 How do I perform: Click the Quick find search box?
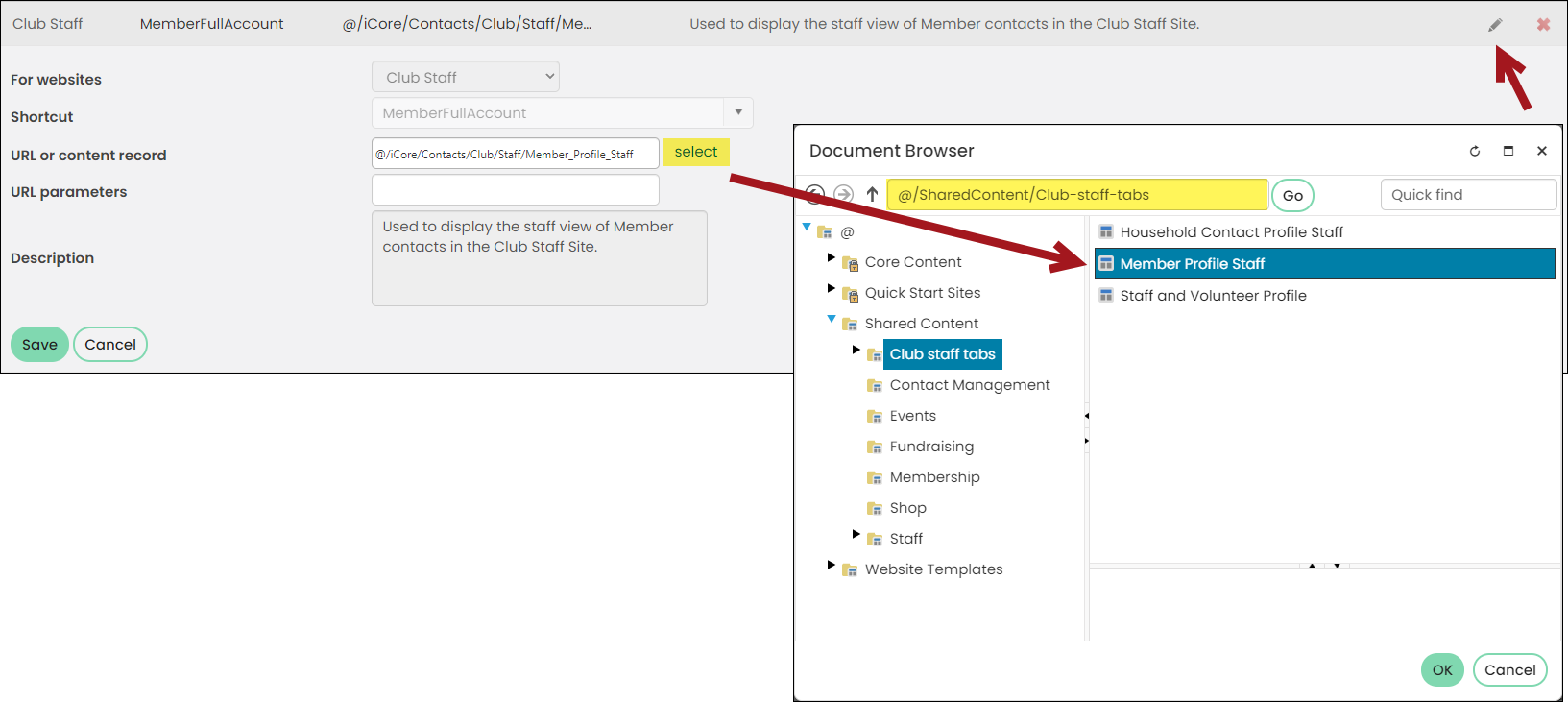click(x=1468, y=195)
